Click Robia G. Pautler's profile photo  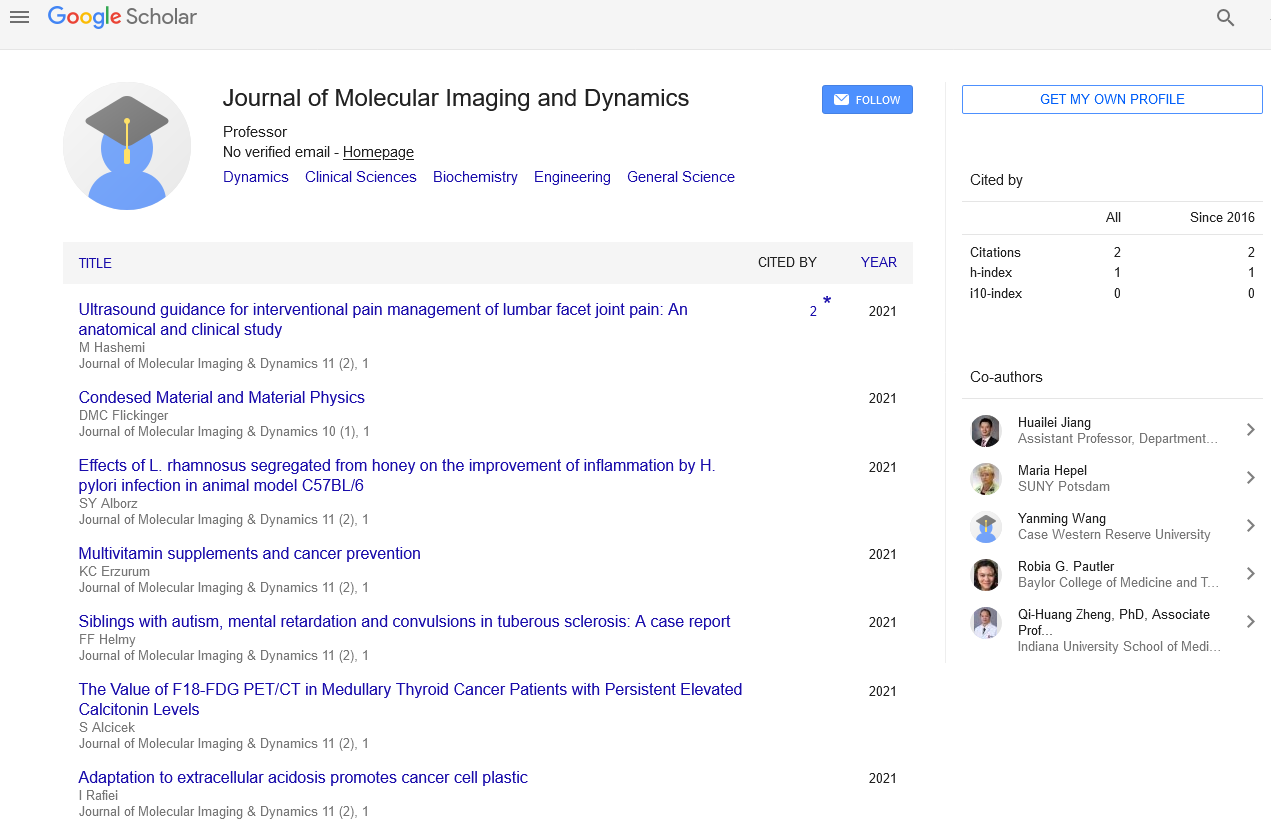986,574
